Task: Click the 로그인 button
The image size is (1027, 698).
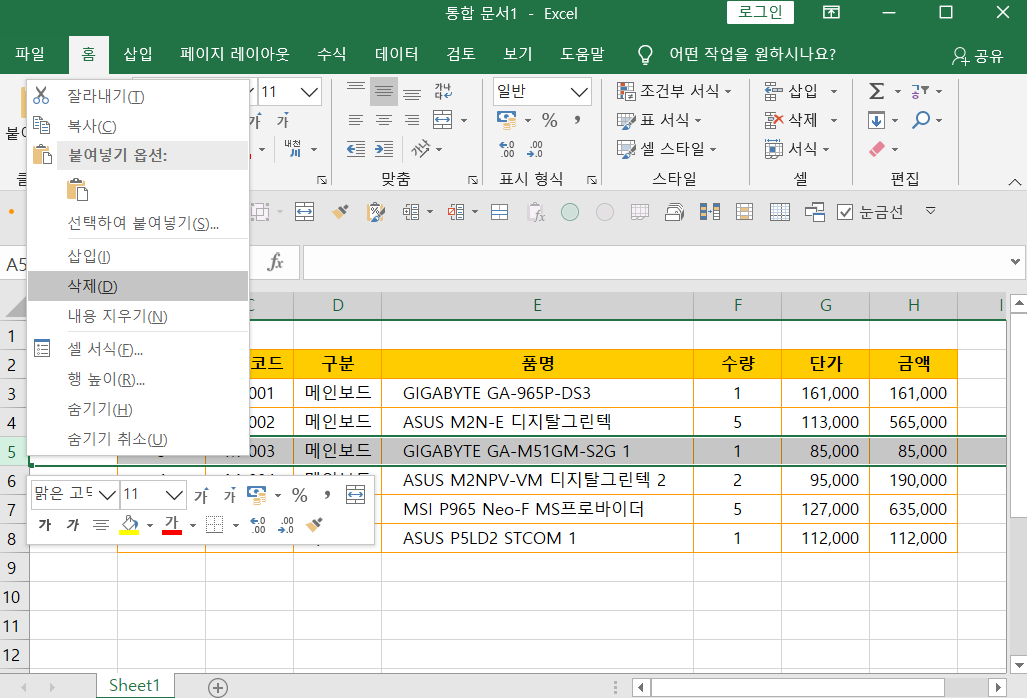Action: pyautogui.click(x=760, y=12)
